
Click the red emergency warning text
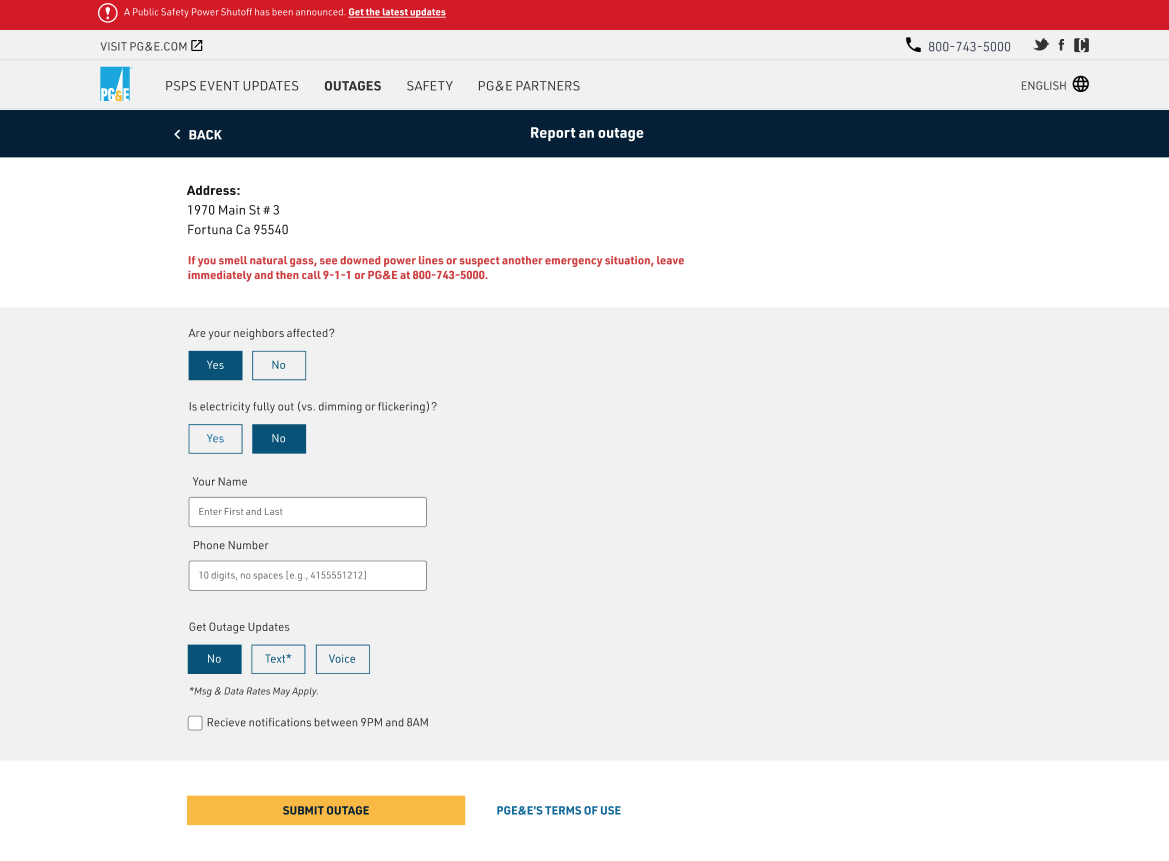coord(436,268)
